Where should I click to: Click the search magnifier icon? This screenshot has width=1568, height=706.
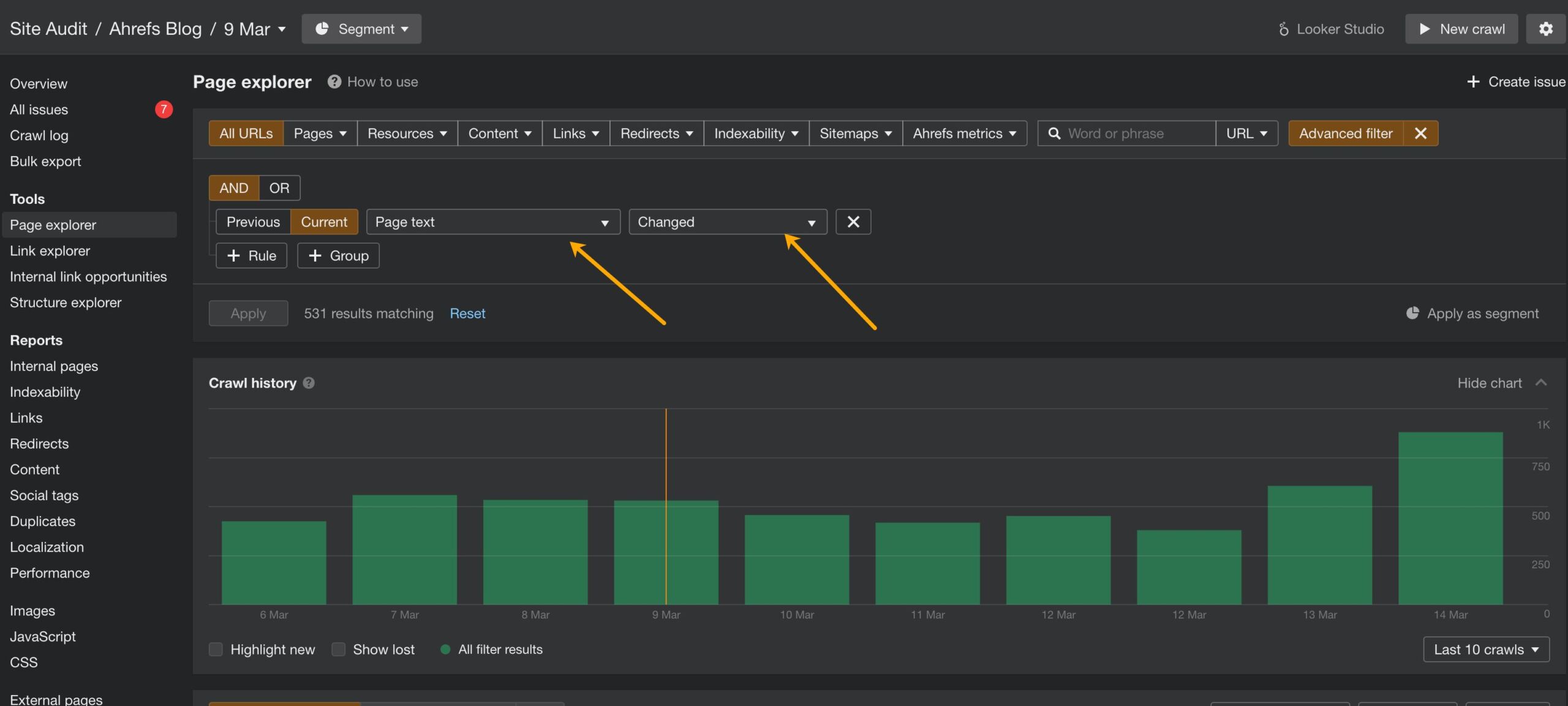point(1053,133)
